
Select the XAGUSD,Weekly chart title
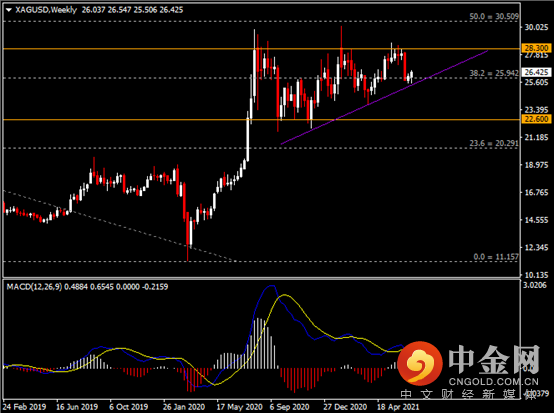click(x=46, y=10)
